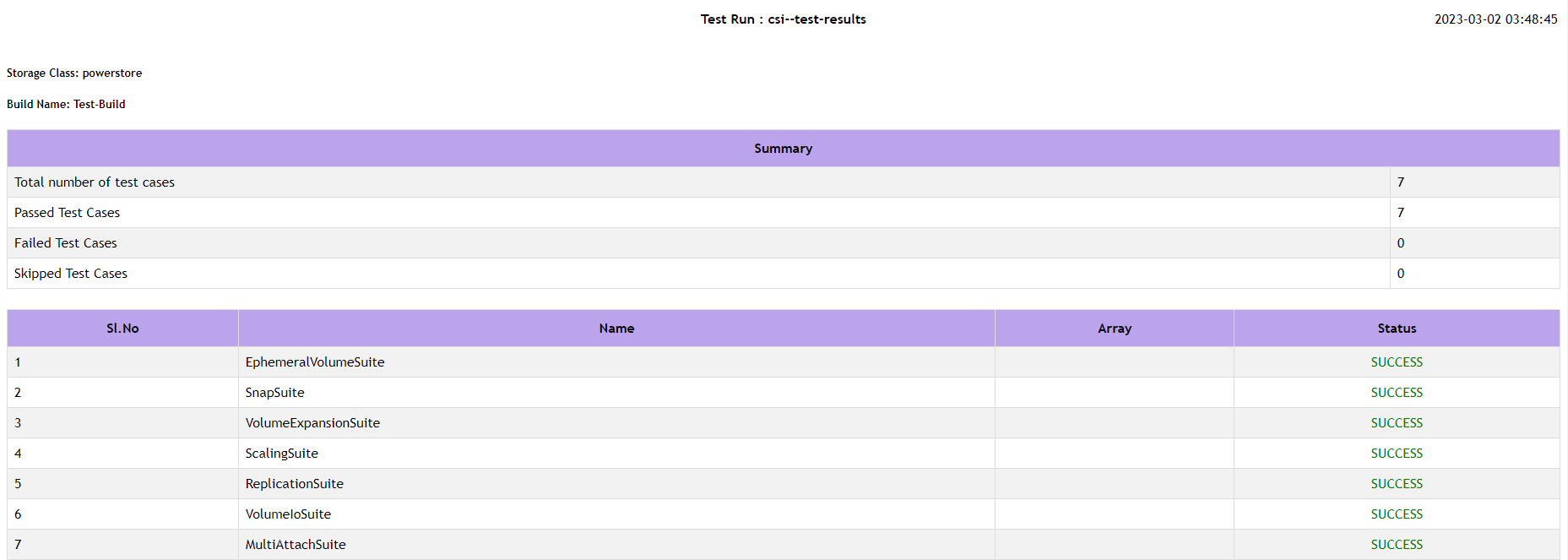Click the Test Run csi--test-results title
This screenshot has height=560, width=1568.
(x=783, y=19)
